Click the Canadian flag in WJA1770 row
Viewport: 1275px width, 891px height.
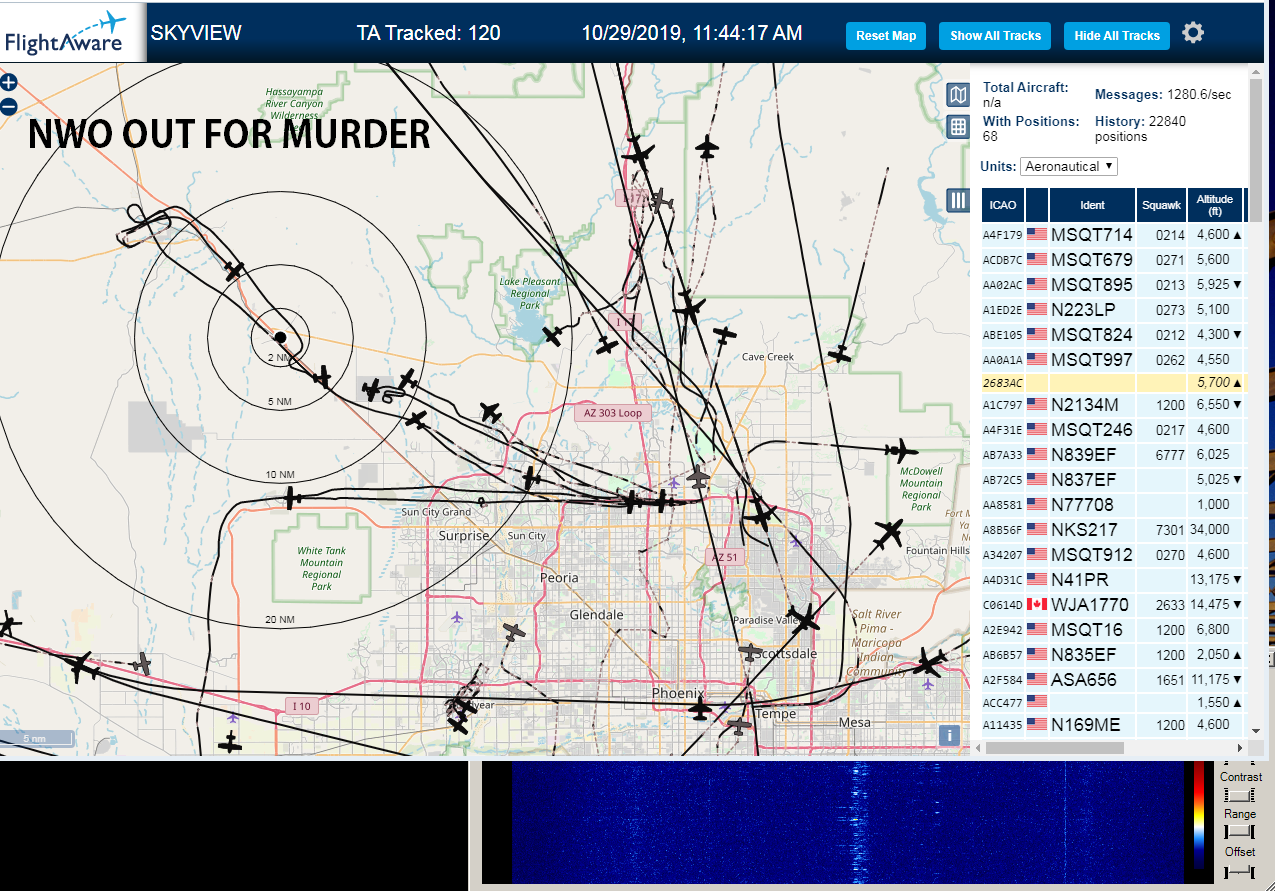[x=1036, y=605]
